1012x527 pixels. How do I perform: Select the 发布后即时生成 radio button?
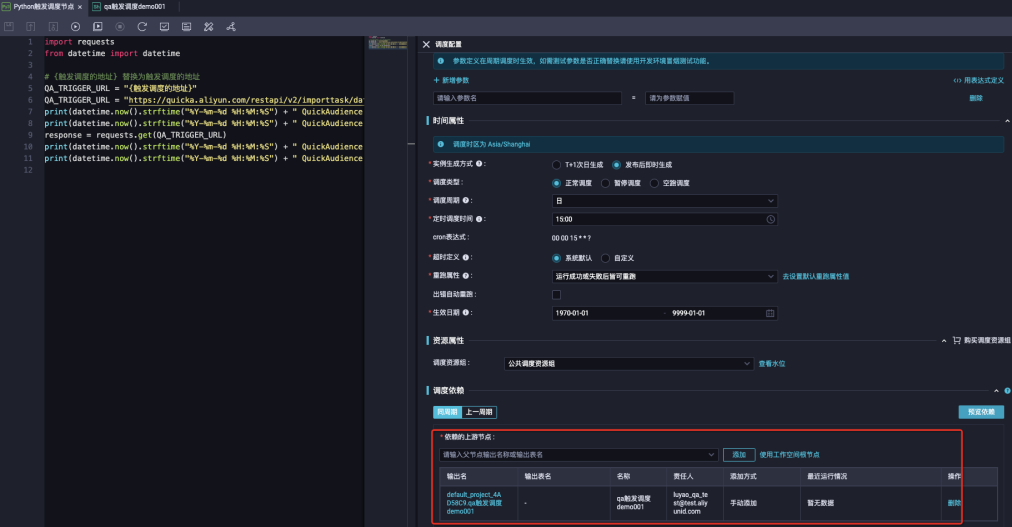(616, 165)
